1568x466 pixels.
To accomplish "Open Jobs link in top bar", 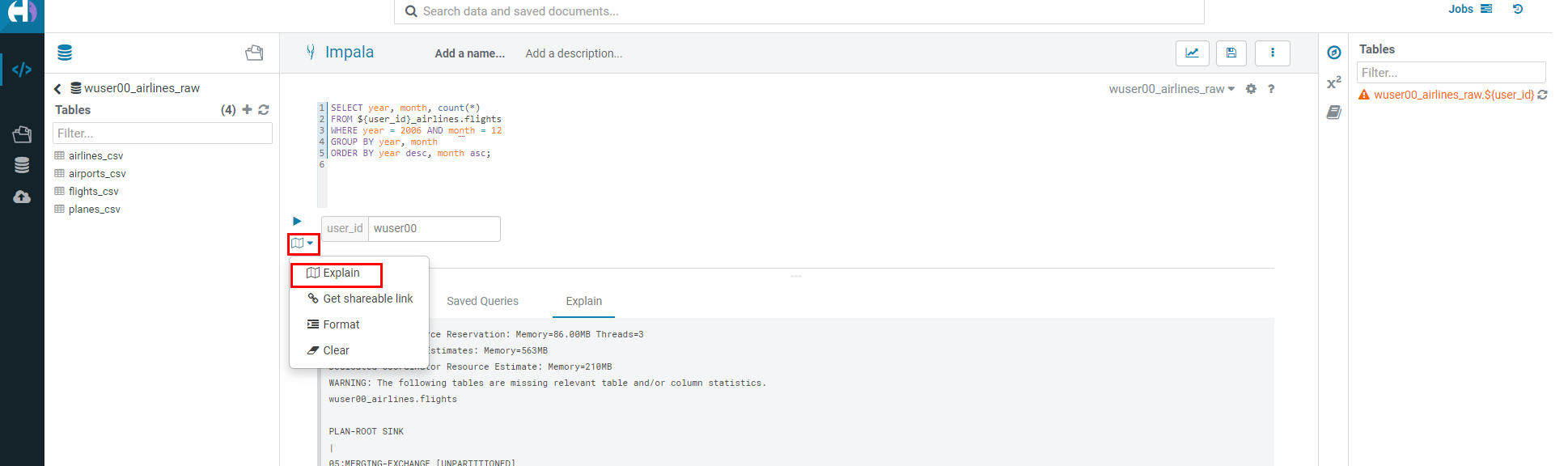I will 1460,9.
